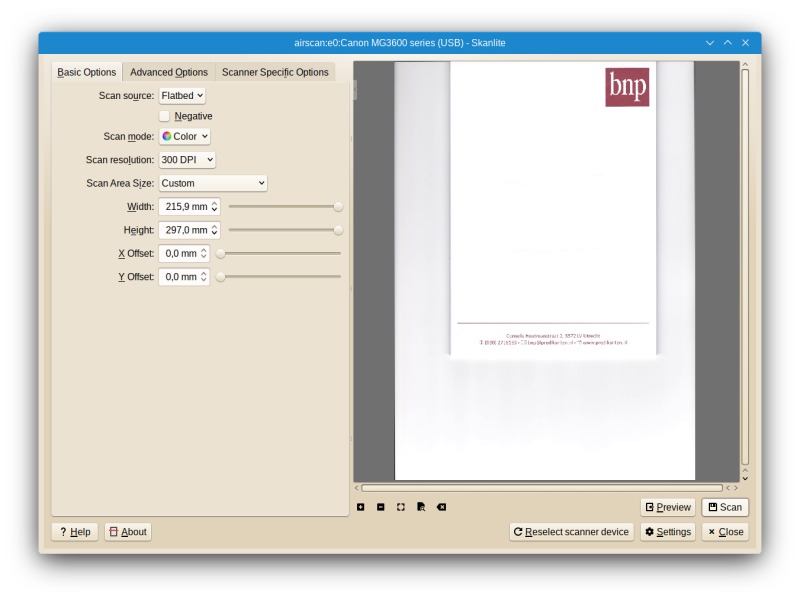The width and height of the screenshot is (800, 600).
Task: Click the auto-select scan area icon
Action: 421,507
